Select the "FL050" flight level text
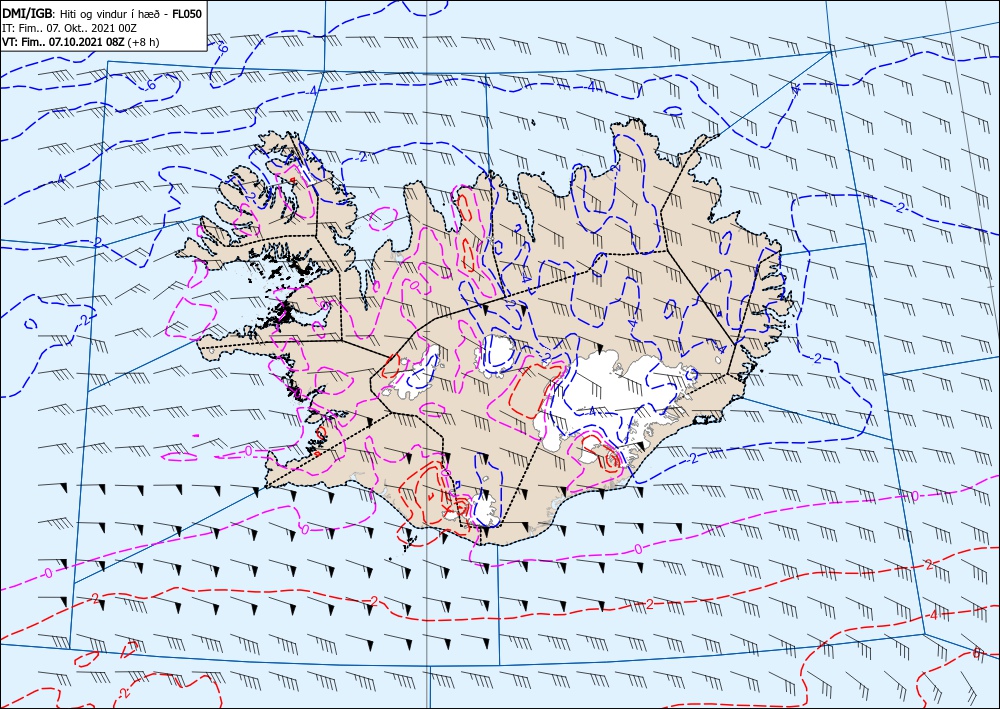The image size is (1000, 709). click(x=187, y=13)
